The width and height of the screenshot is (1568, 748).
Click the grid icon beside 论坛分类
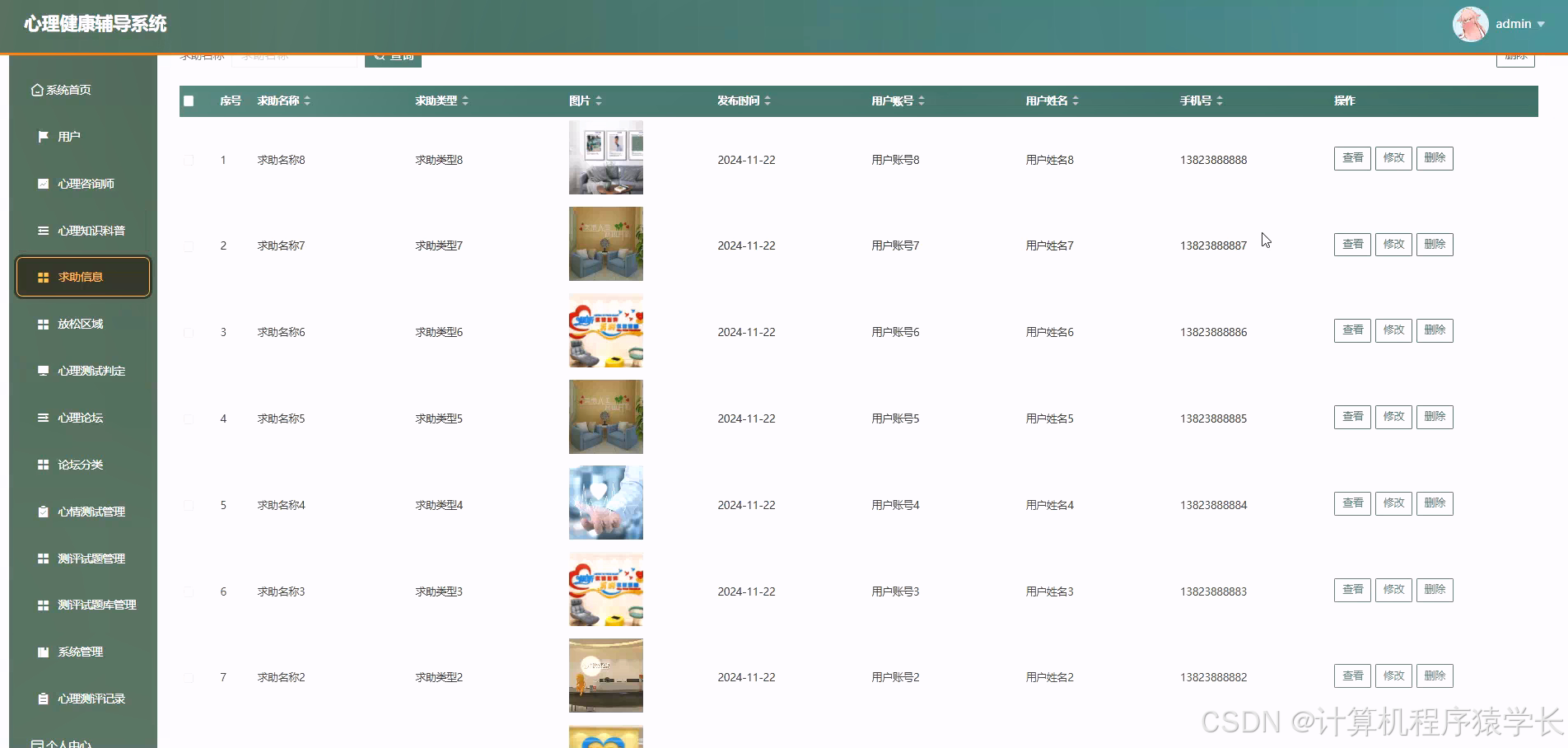coord(43,465)
